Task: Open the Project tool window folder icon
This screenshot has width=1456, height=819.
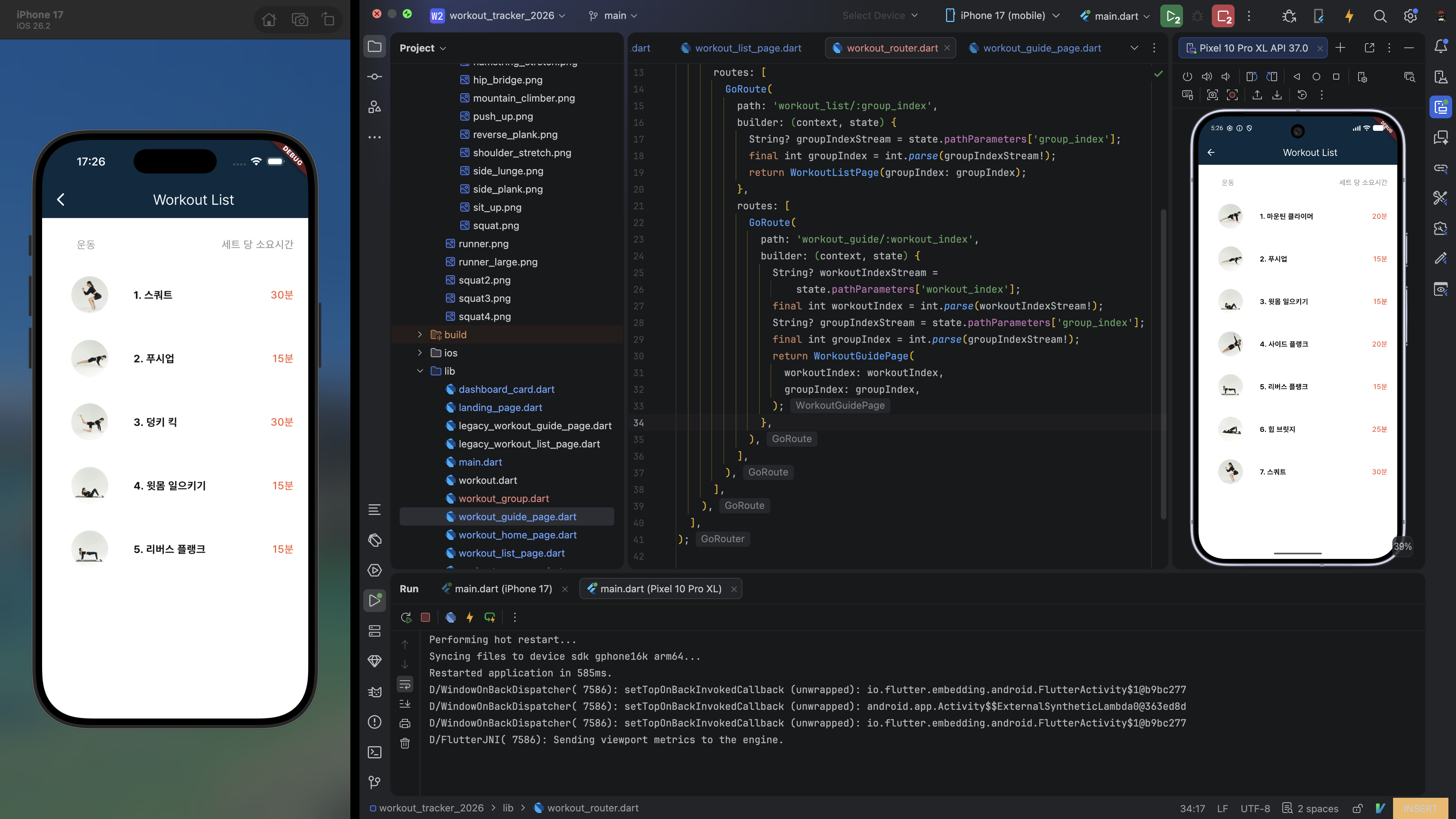Action: point(374,47)
